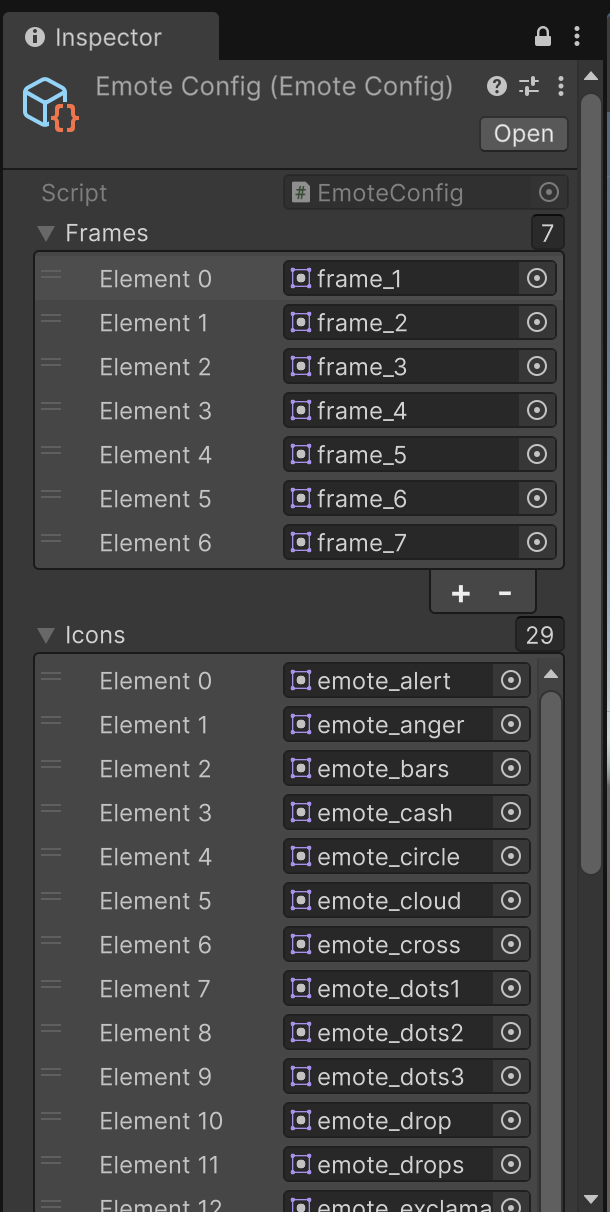Click the Open button

pyautogui.click(x=523, y=134)
